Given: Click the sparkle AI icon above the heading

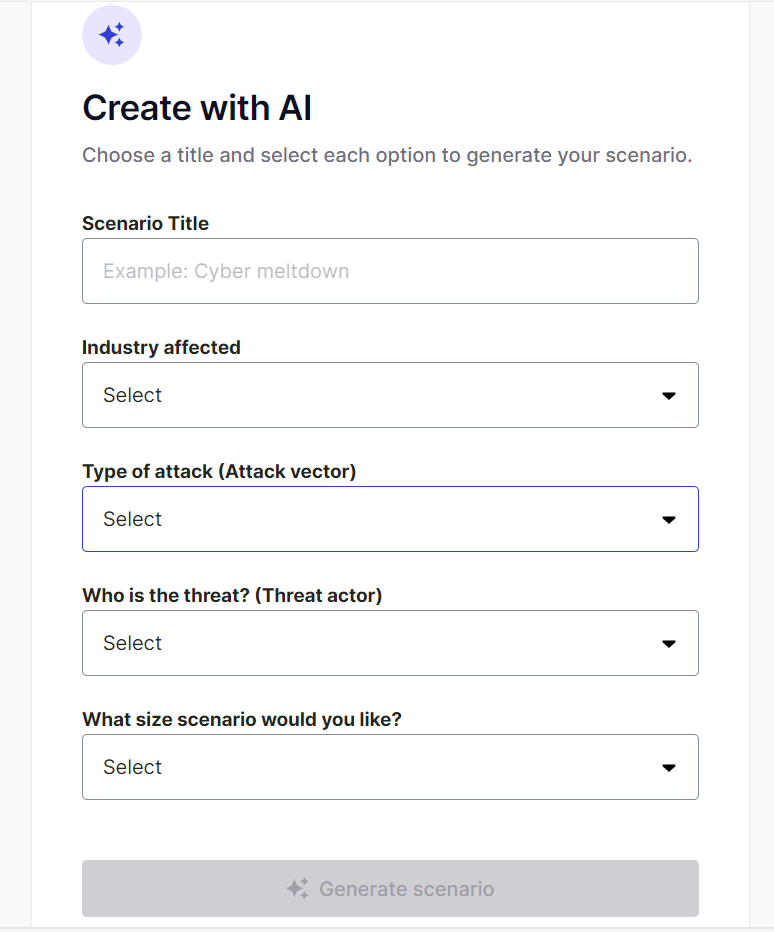Looking at the screenshot, I should tap(112, 35).
